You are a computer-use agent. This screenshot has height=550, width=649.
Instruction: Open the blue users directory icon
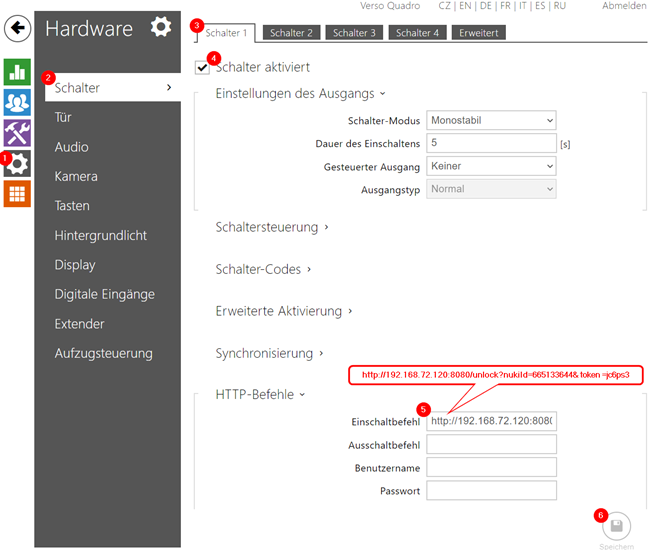coord(17,103)
